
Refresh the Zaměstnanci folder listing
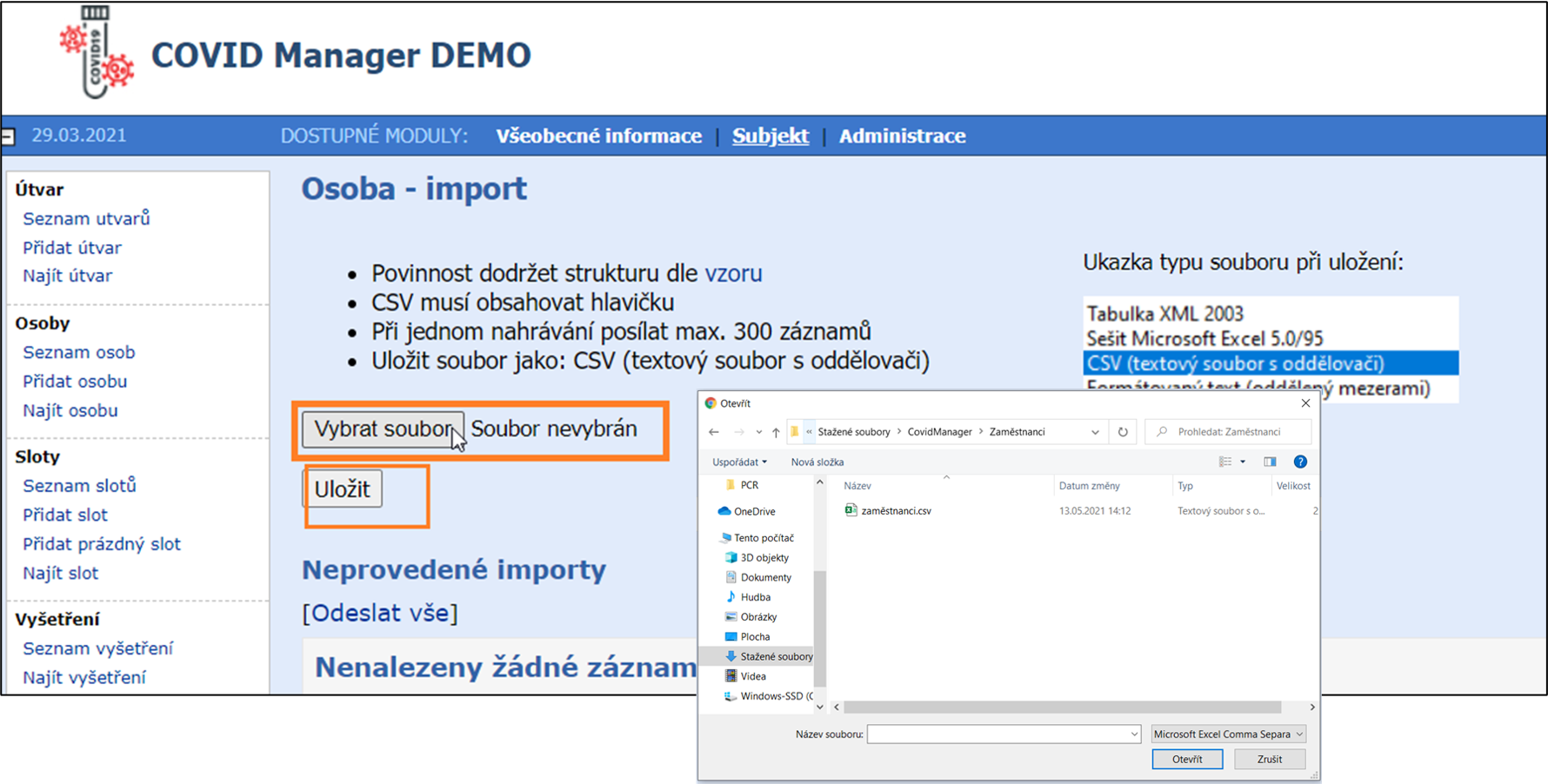coord(1123,432)
